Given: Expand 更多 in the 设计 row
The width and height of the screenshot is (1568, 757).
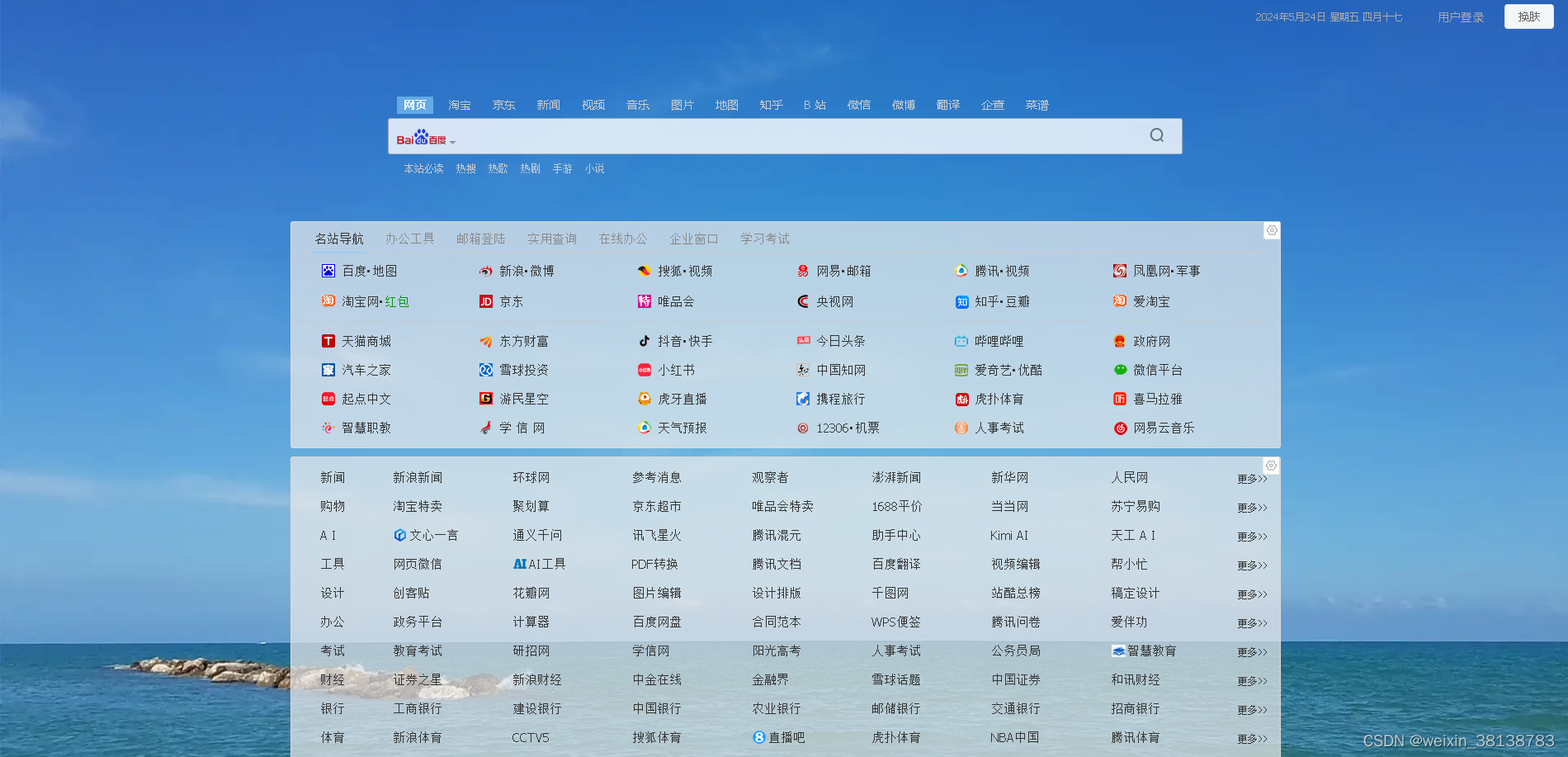Looking at the screenshot, I should point(1252,594).
